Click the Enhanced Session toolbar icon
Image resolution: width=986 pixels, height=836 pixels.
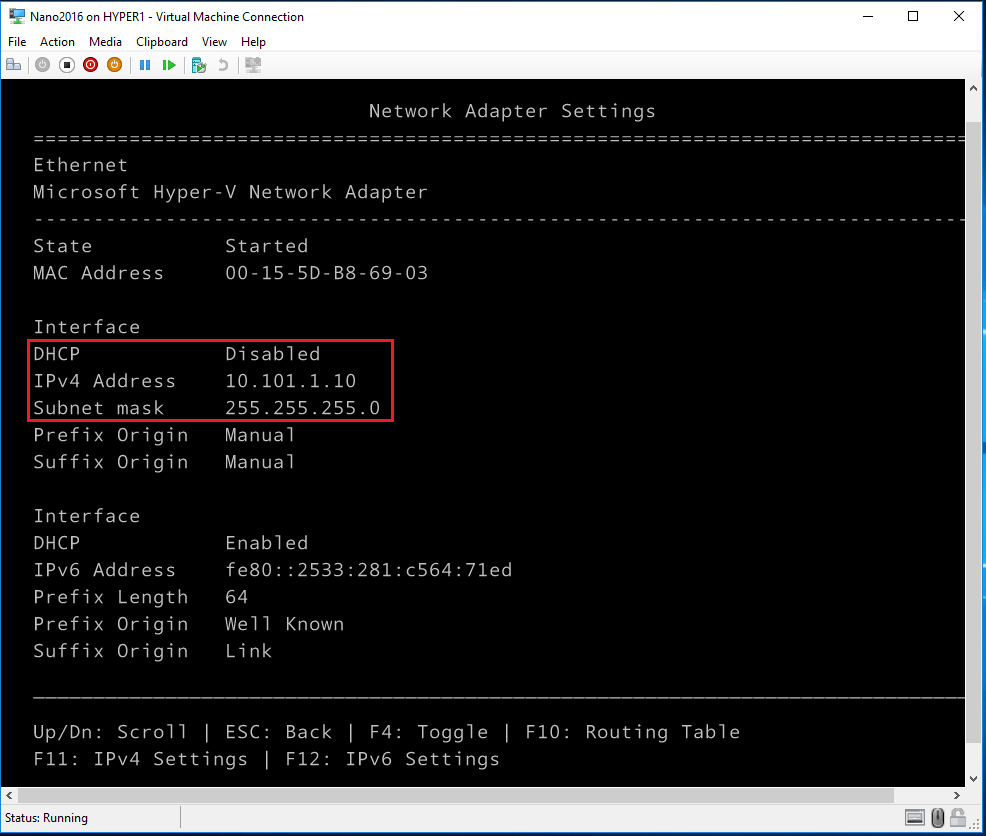(x=253, y=65)
